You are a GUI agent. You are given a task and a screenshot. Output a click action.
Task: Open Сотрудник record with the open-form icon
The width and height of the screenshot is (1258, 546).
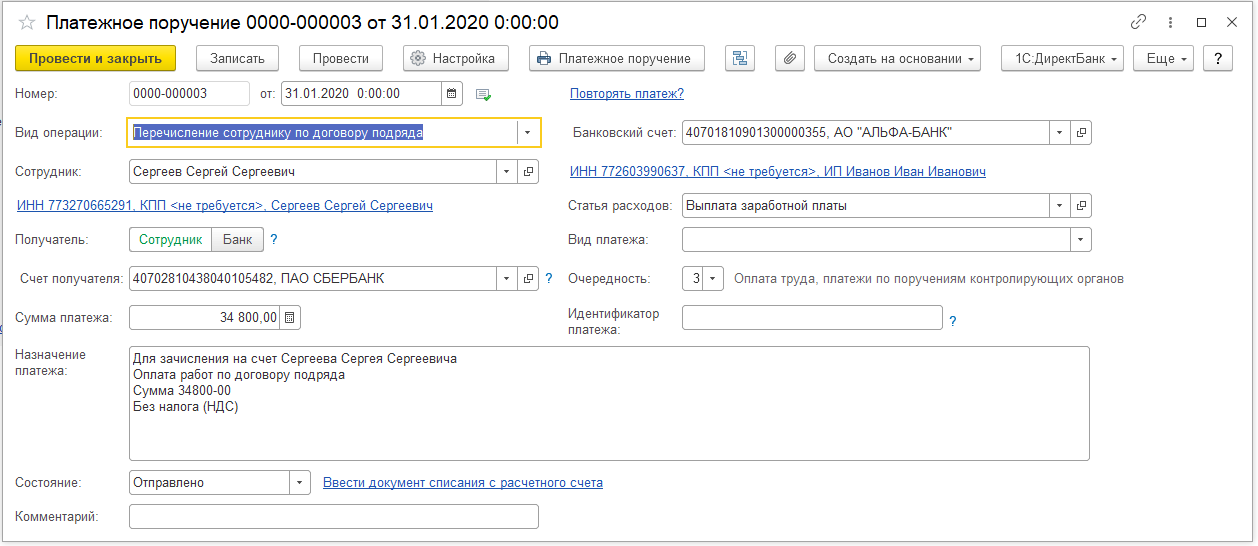[x=529, y=172]
